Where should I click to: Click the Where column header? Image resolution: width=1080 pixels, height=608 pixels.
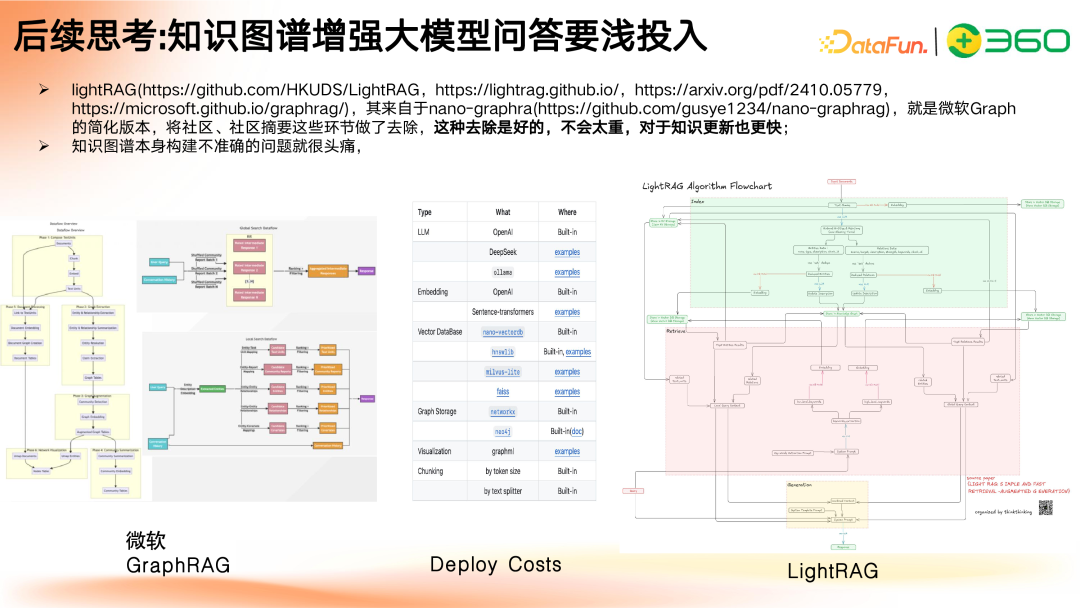567,212
